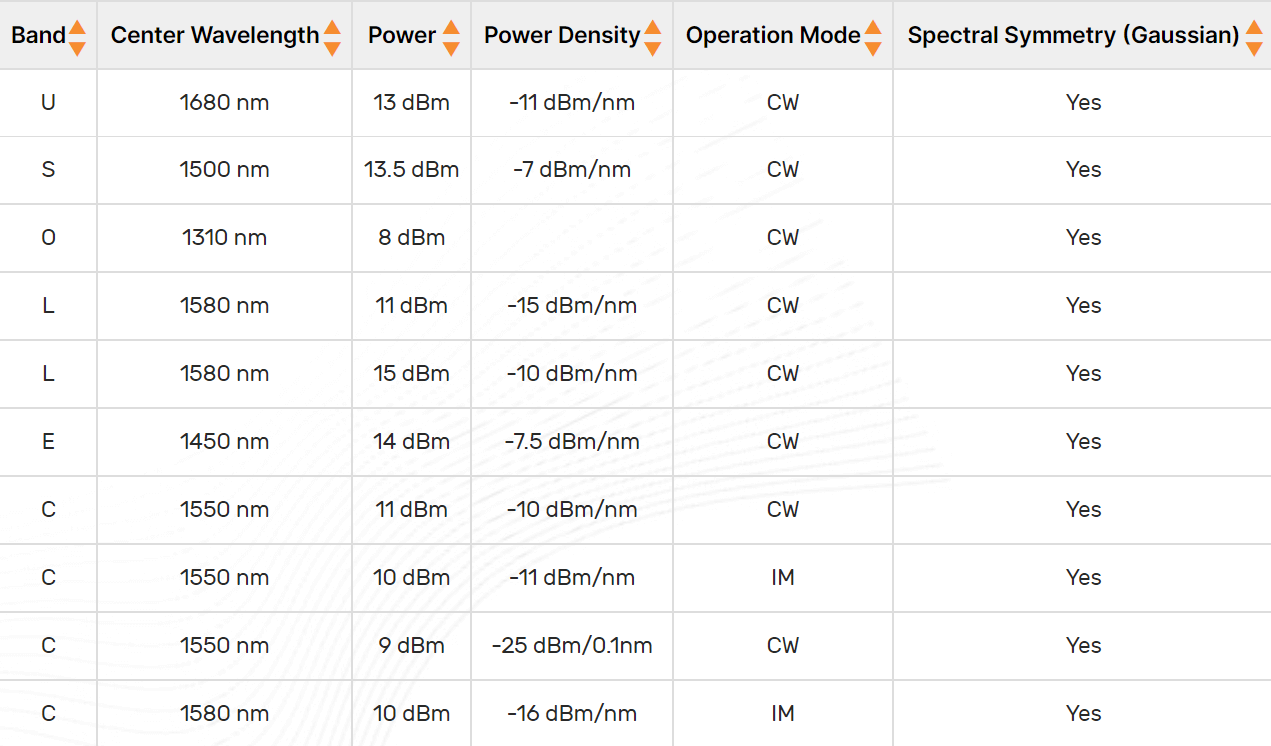Sort Operation Mode descending with down arrow
The width and height of the screenshot is (1271, 746).
[872, 47]
